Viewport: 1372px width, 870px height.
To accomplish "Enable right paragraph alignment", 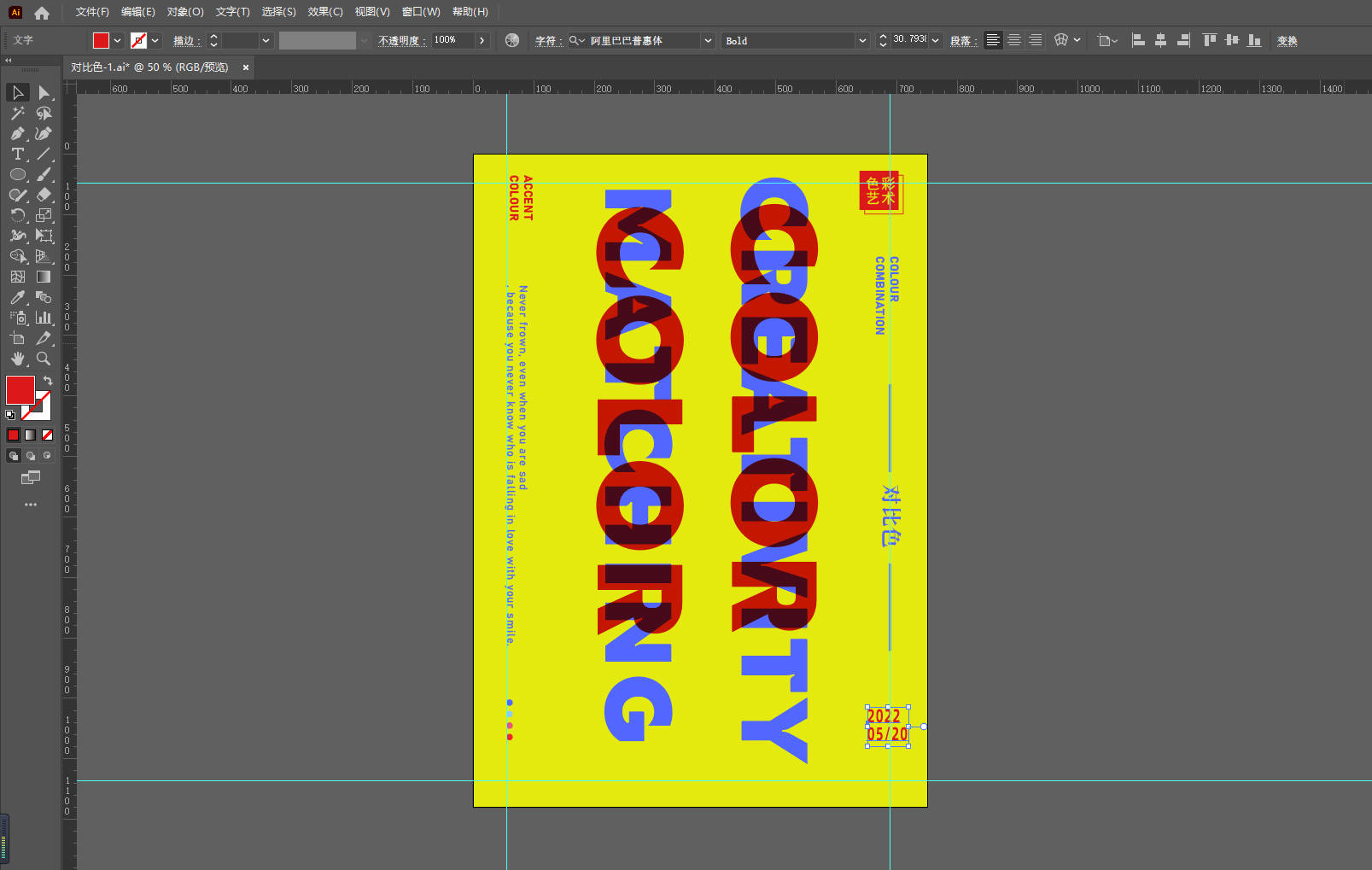I will (1035, 40).
